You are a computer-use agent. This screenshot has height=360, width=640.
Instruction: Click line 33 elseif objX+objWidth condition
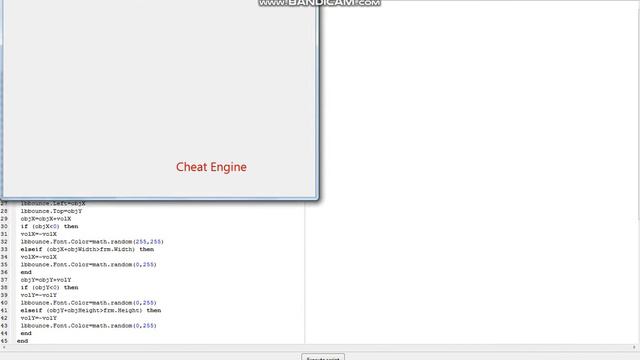[x=87, y=249]
